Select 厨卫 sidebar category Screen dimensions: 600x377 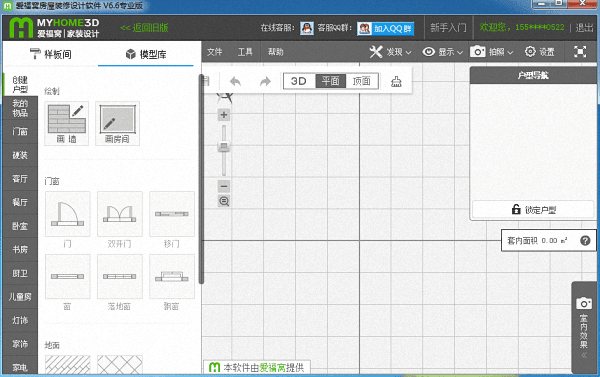pos(20,273)
